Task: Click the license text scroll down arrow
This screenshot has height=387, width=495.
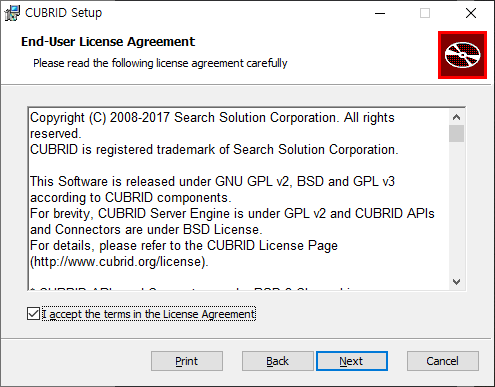Action: pos(456,282)
